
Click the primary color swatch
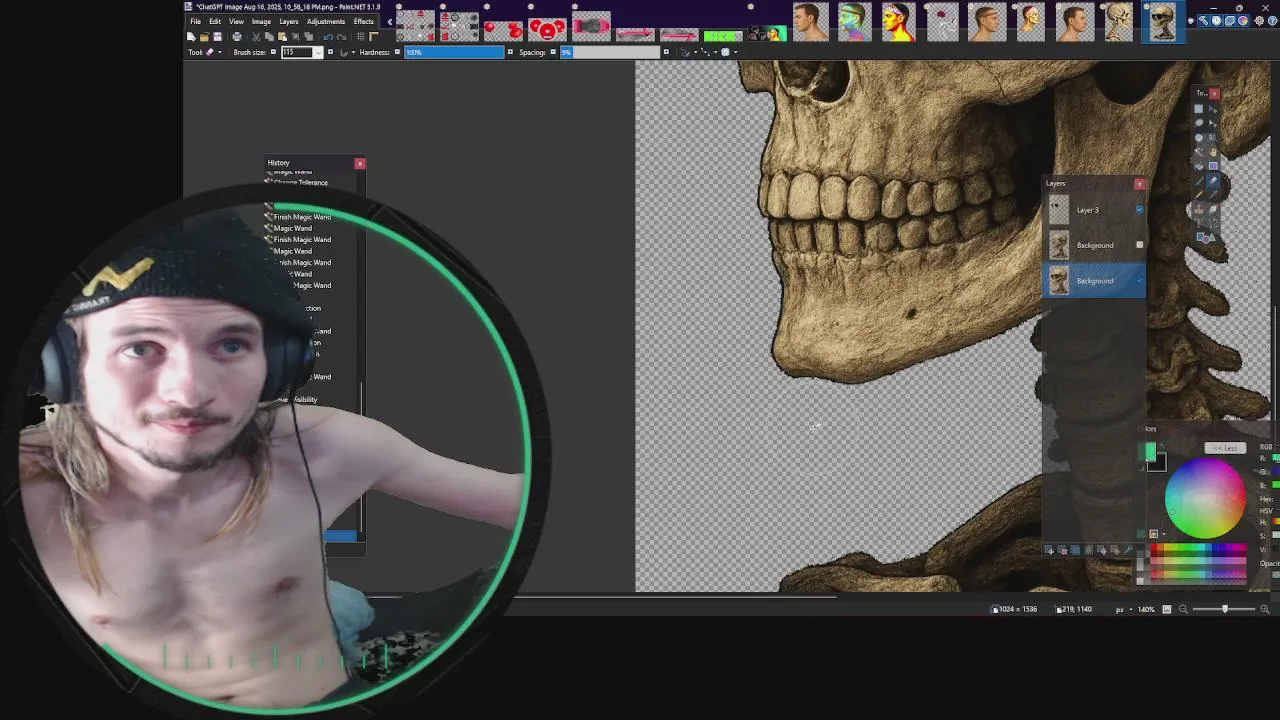(x=1147, y=451)
